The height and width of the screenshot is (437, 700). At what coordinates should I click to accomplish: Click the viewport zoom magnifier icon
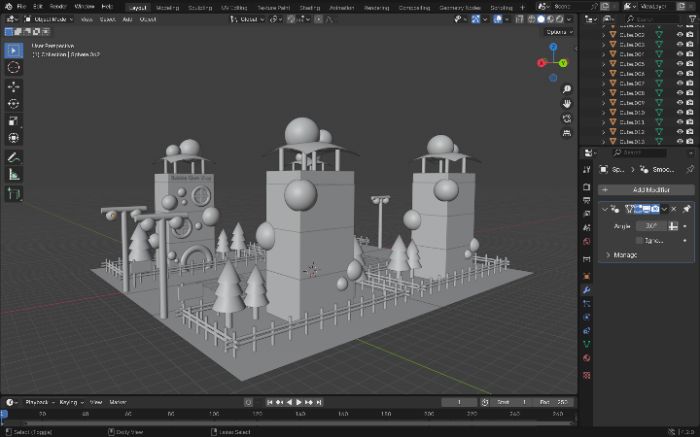pos(567,89)
